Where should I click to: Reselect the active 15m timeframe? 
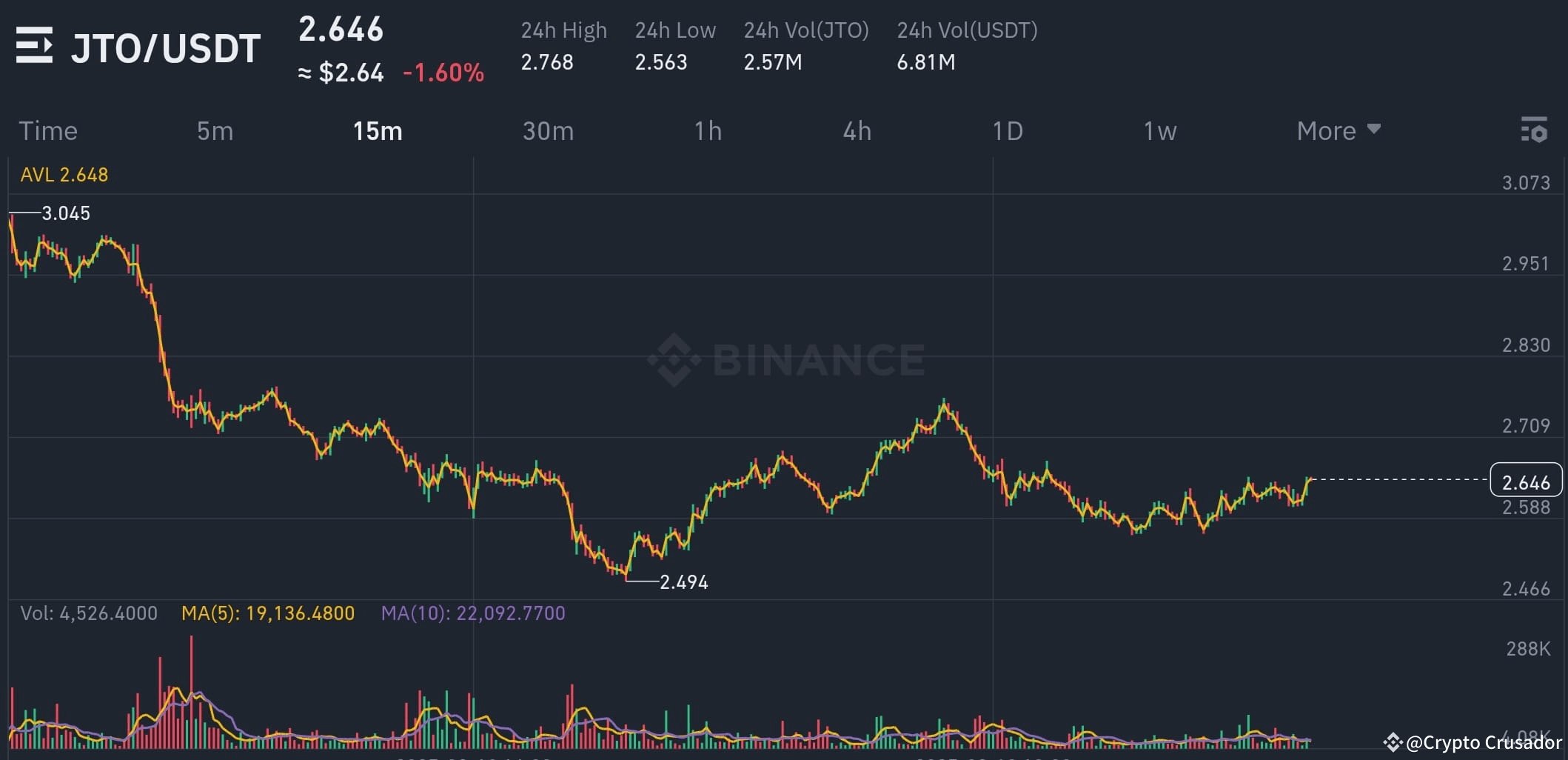(376, 130)
